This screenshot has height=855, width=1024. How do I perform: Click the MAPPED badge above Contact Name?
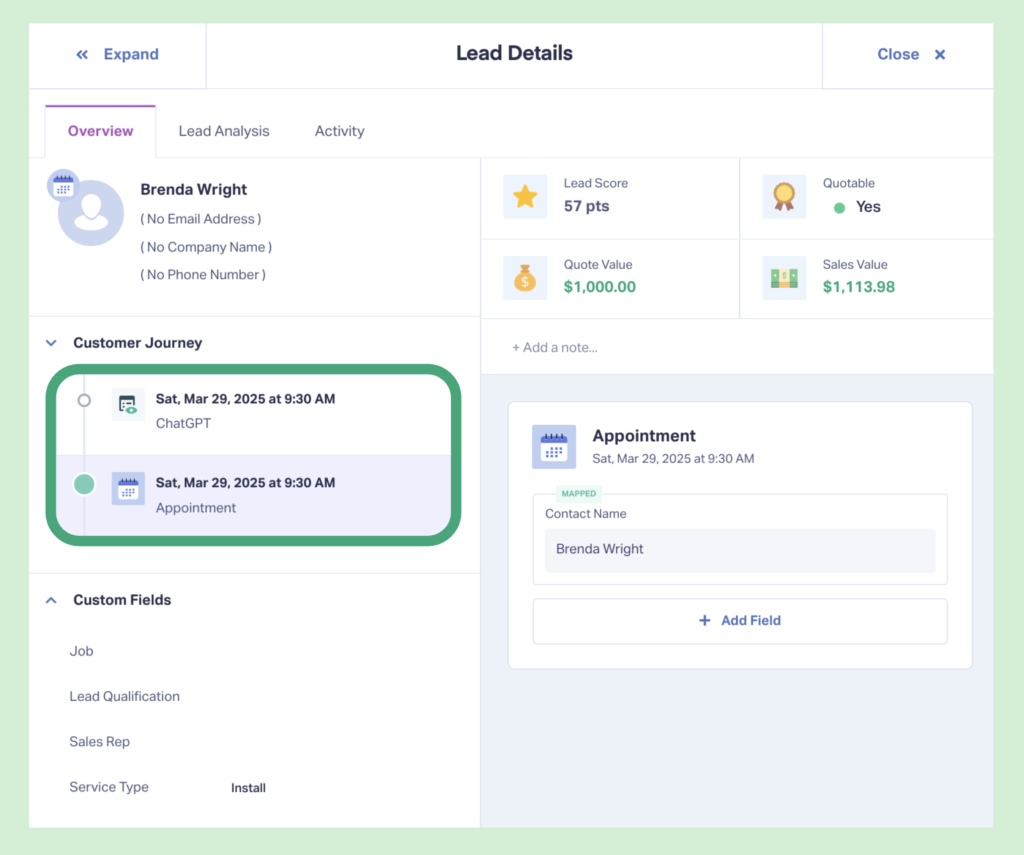tap(577, 493)
